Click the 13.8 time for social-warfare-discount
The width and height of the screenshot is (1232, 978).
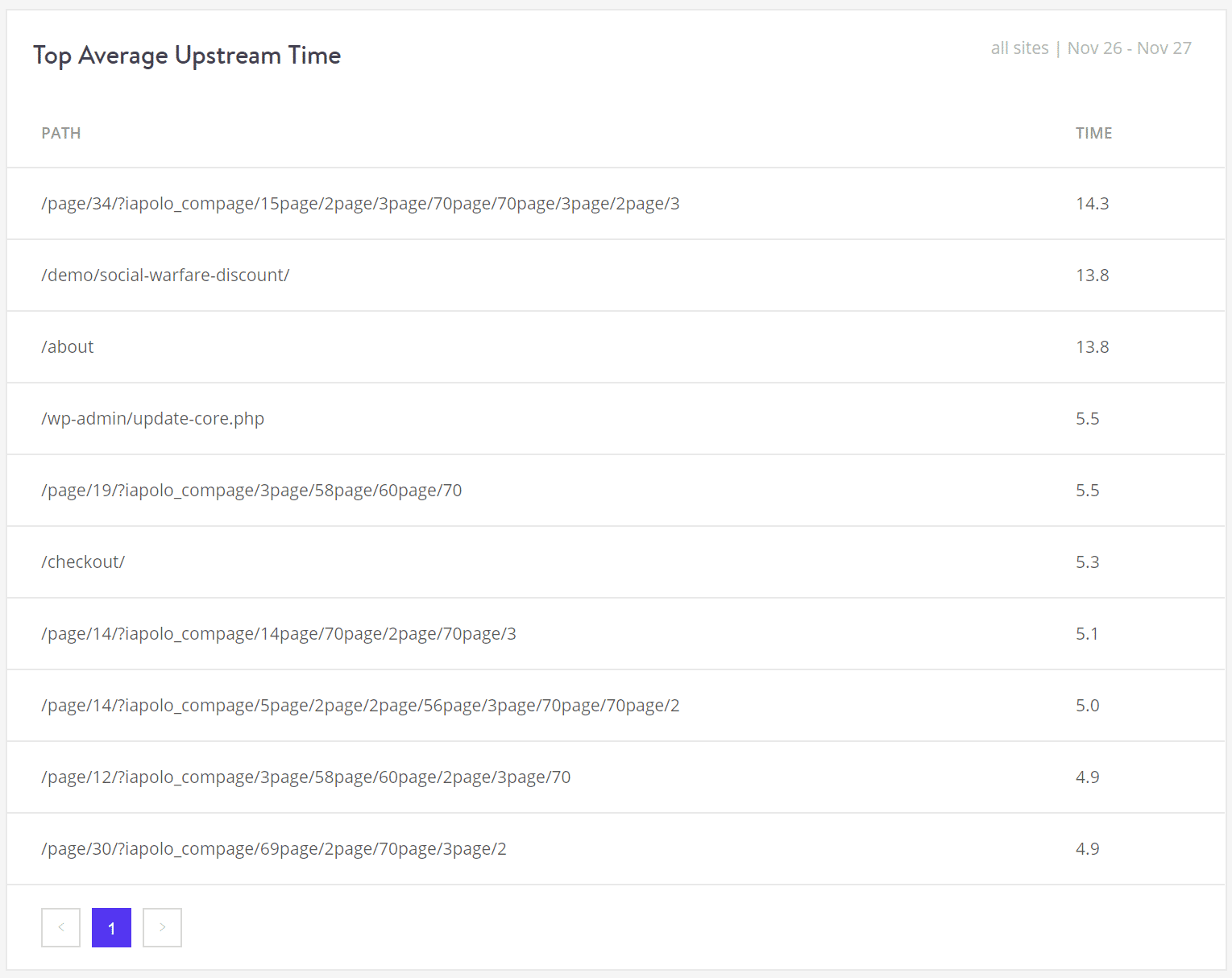(1092, 276)
